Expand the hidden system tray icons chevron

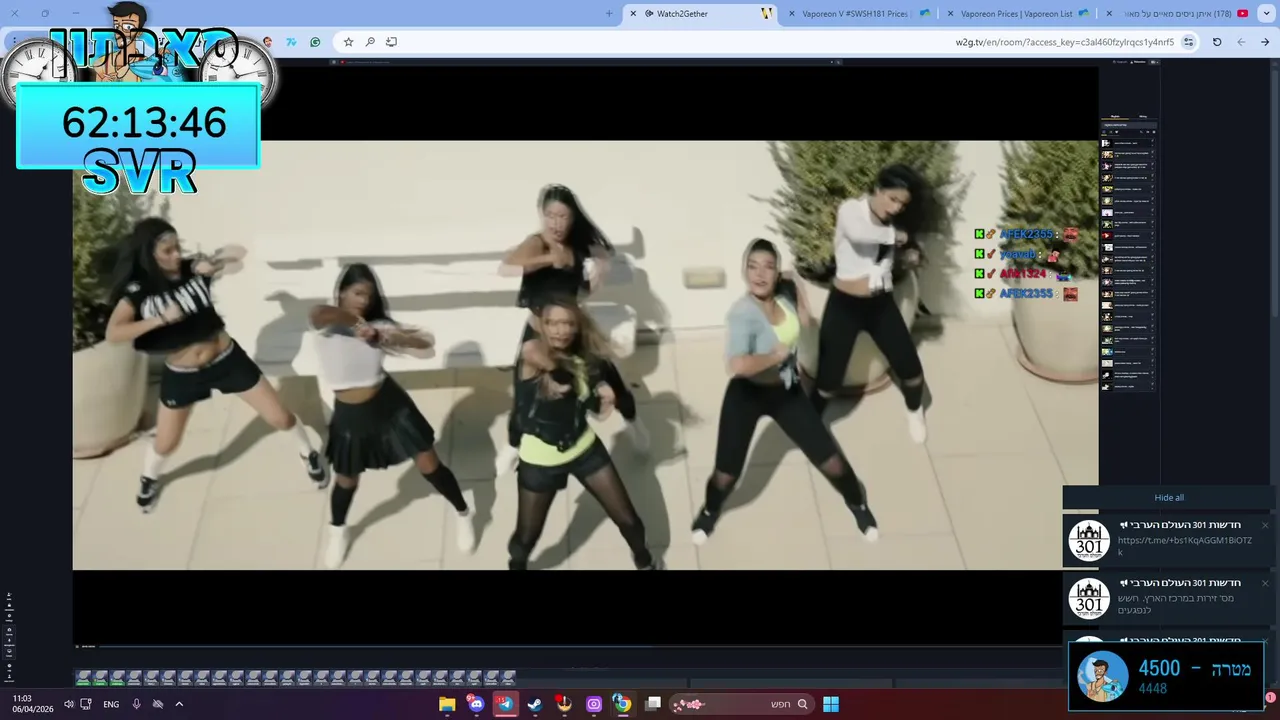179,704
